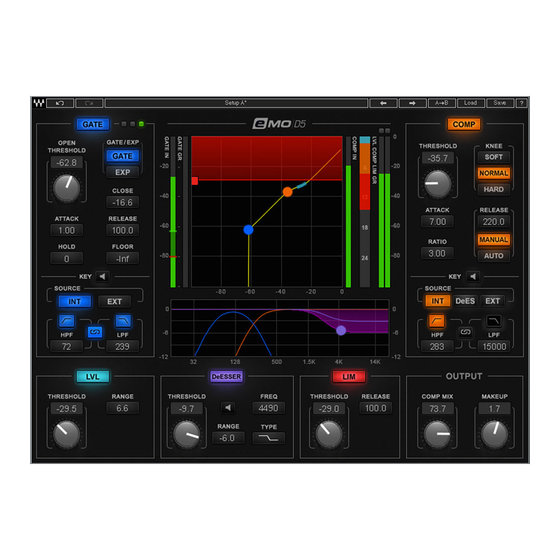Bypass the Comp section
Image resolution: width=560 pixels, height=560 pixels.
point(464,124)
